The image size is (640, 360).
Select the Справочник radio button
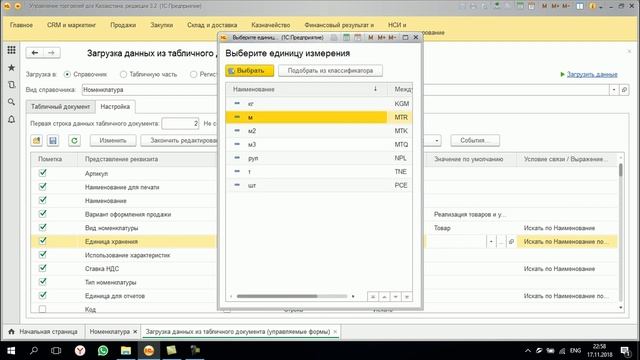[67, 74]
